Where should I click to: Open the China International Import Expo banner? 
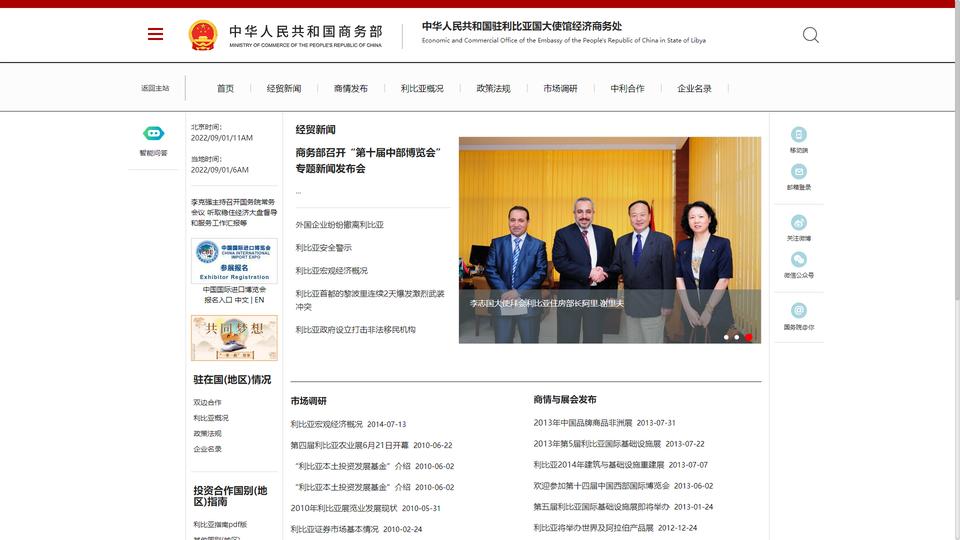click(x=234, y=261)
